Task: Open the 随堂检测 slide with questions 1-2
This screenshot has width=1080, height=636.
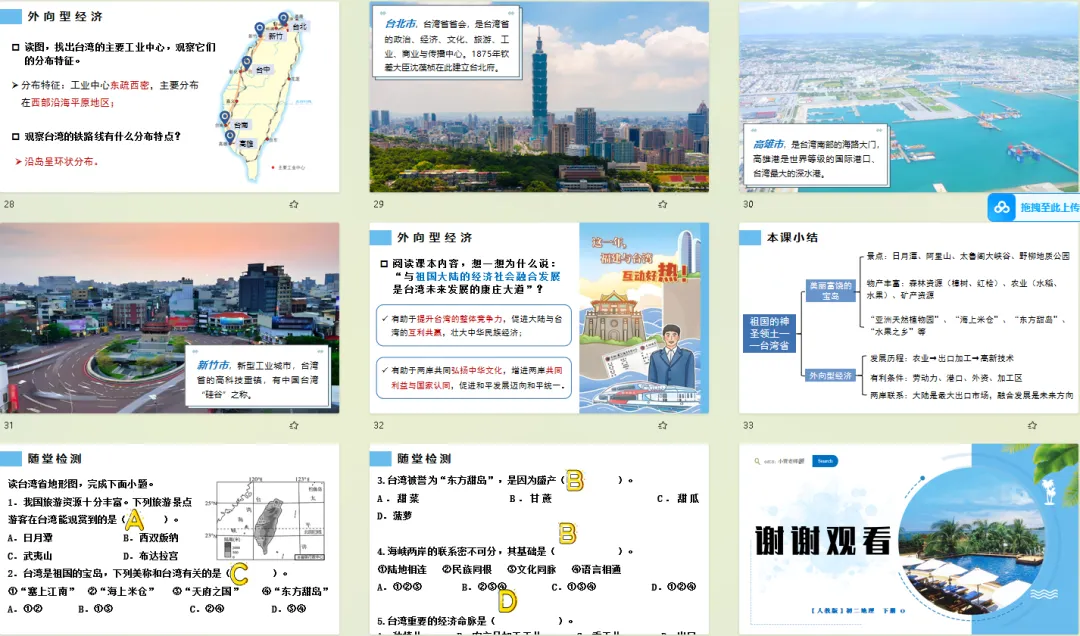Action: [x=169, y=539]
